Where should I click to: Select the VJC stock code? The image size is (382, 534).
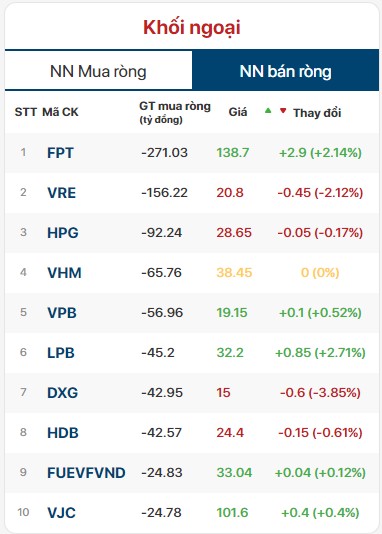[61, 513]
